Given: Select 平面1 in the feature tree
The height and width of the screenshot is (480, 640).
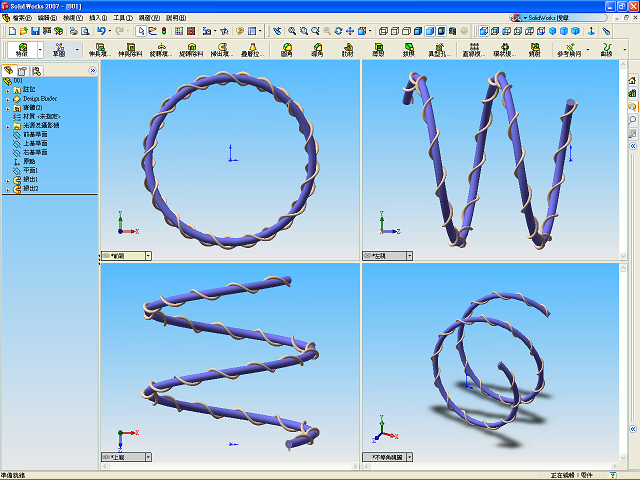Looking at the screenshot, I should click(25, 170).
